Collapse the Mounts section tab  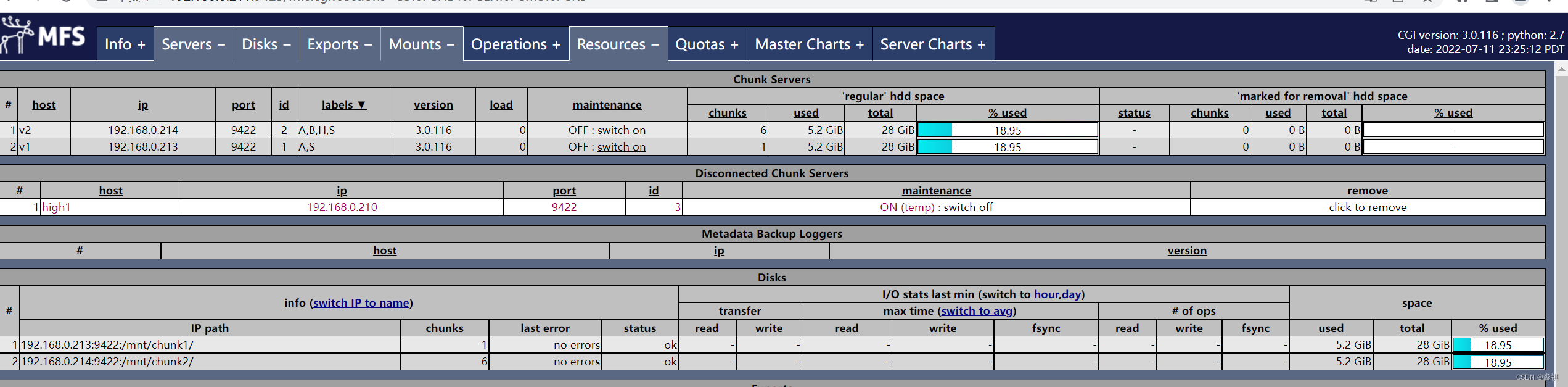(x=422, y=44)
